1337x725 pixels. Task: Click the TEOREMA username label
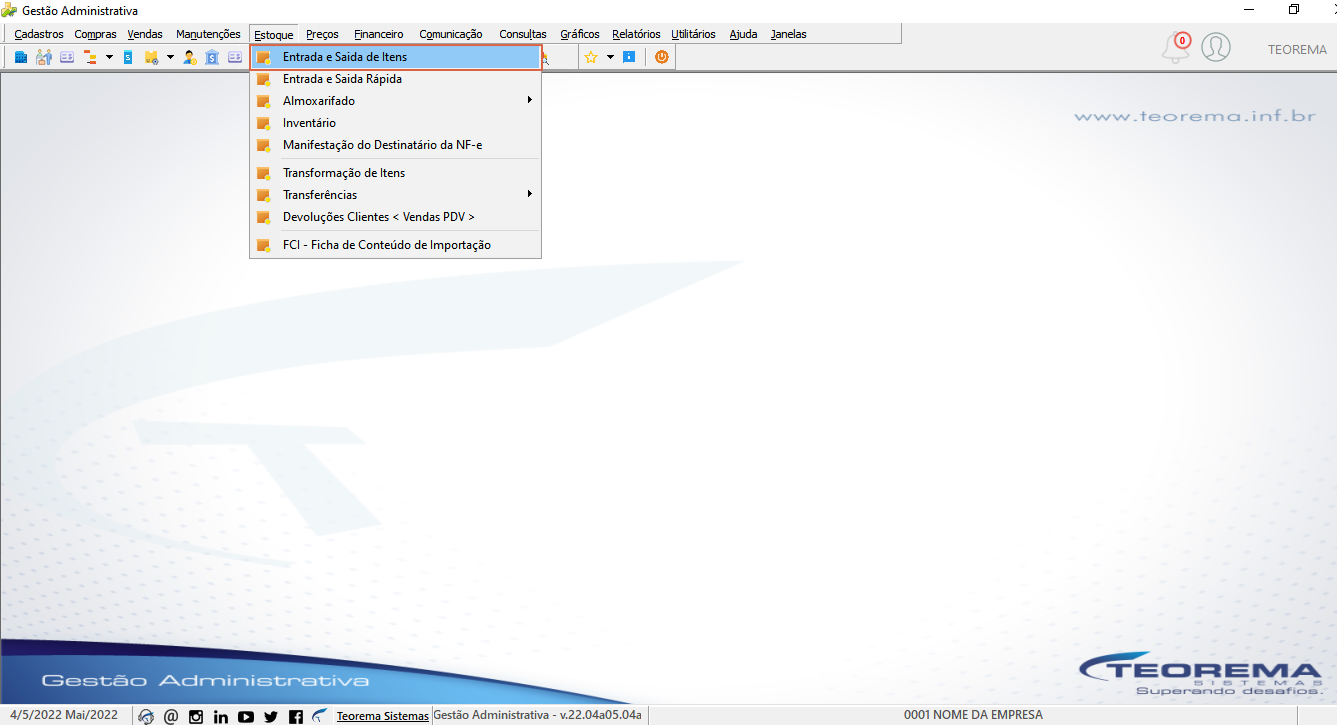(1297, 49)
